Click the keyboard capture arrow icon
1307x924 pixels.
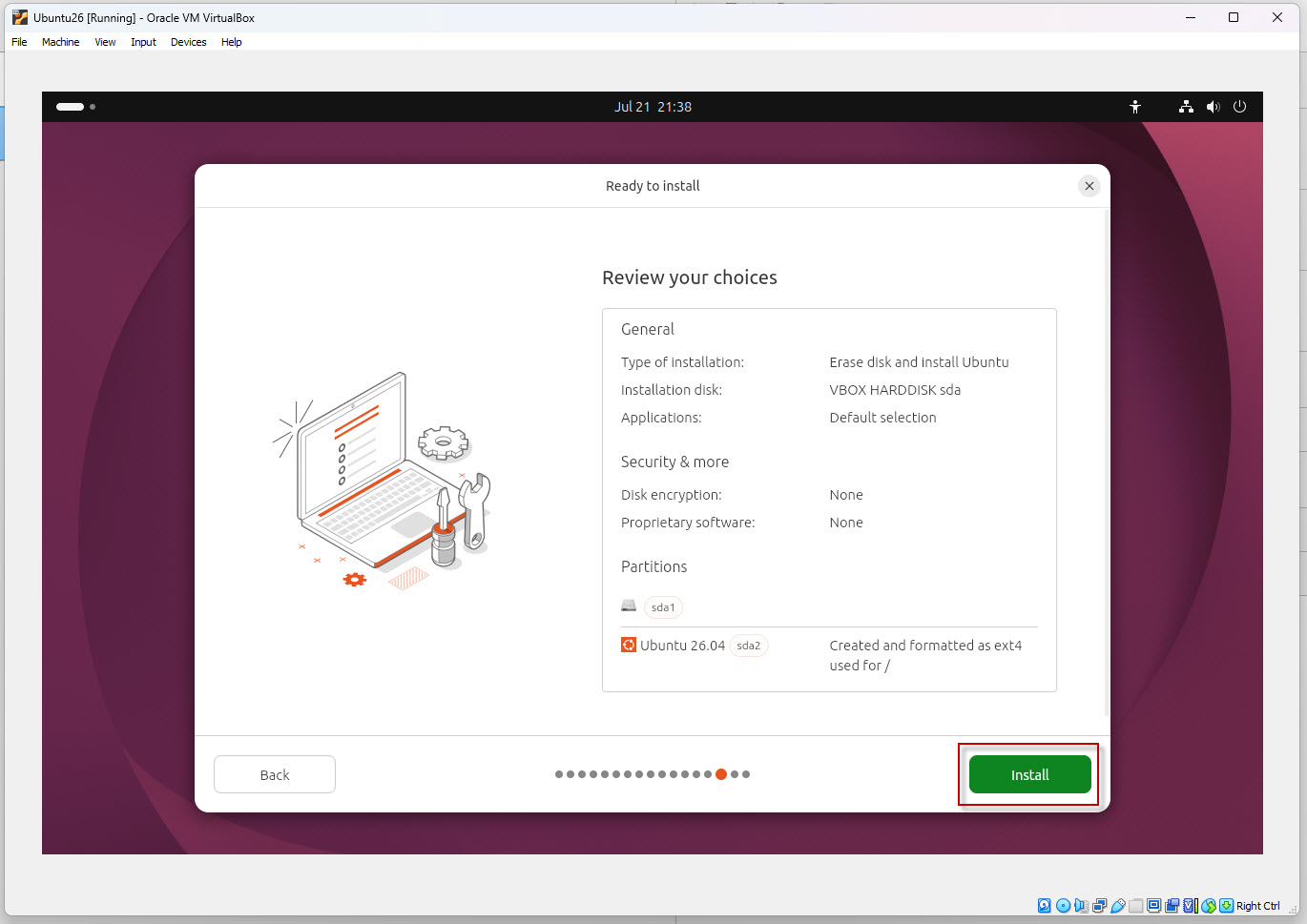click(1226, 906)
